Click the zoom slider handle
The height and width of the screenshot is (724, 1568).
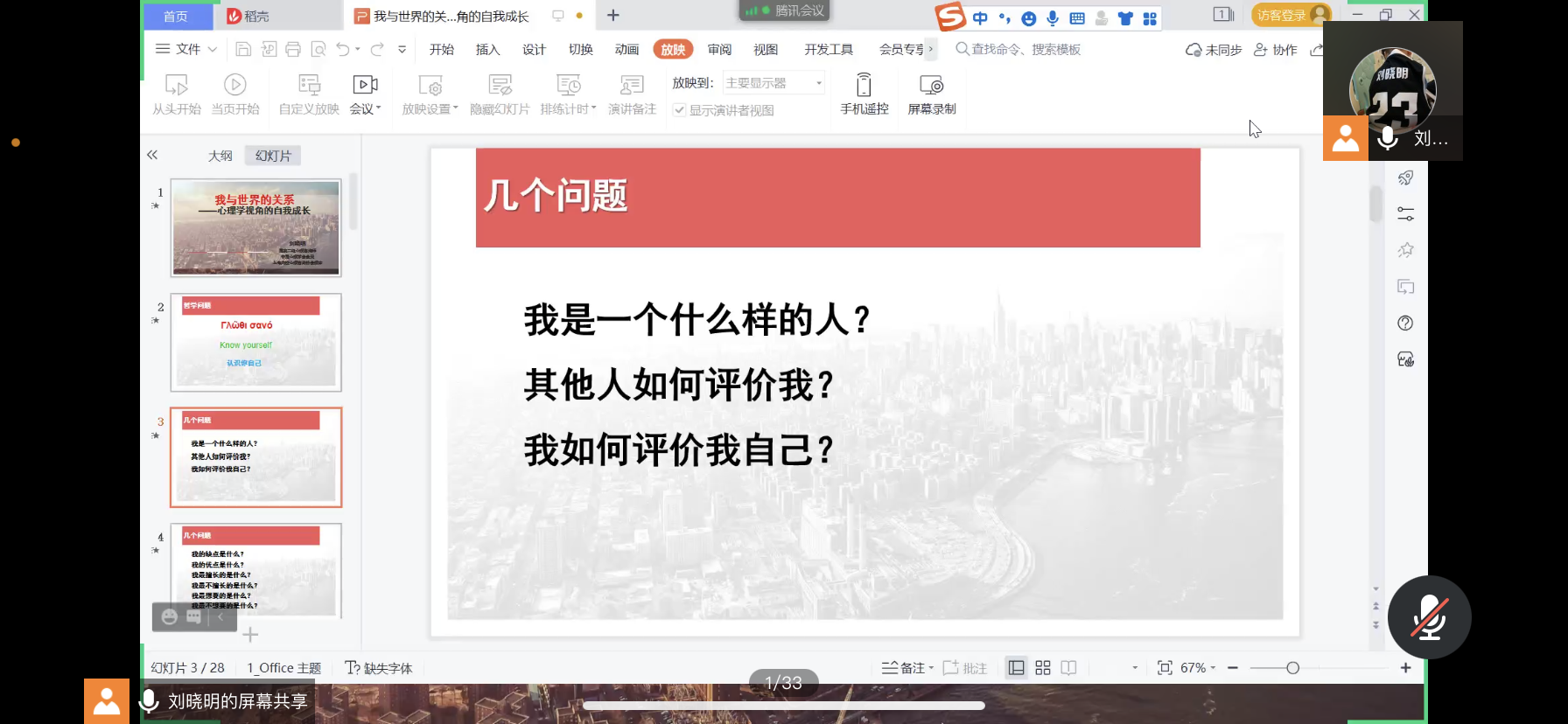click(1292, 668)
